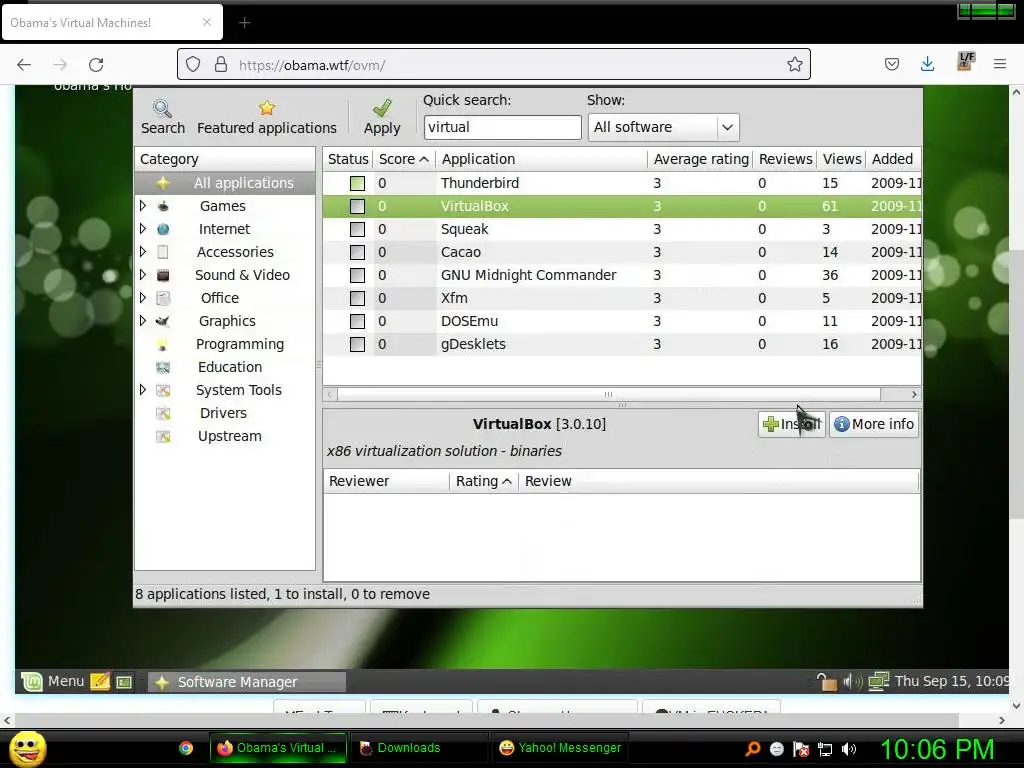Click the smiley start button
This screenshot has height=768, width=1024.
27,749
